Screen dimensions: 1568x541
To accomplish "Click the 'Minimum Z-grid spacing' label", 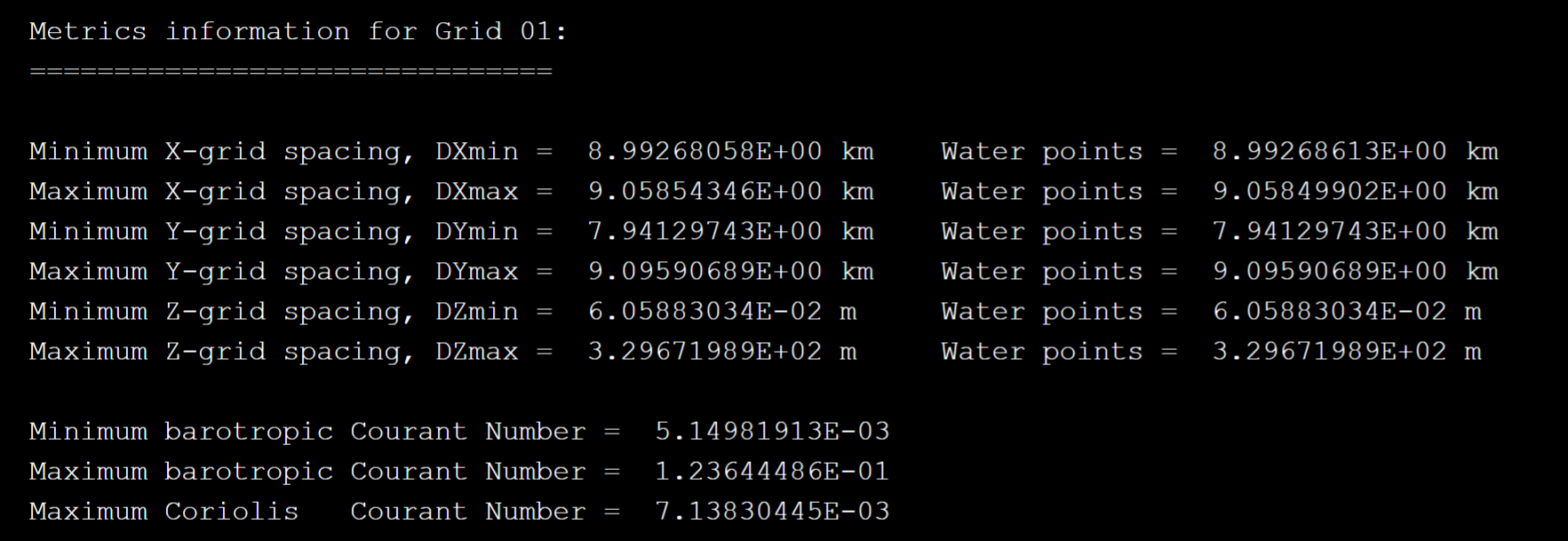I will 221,312.
